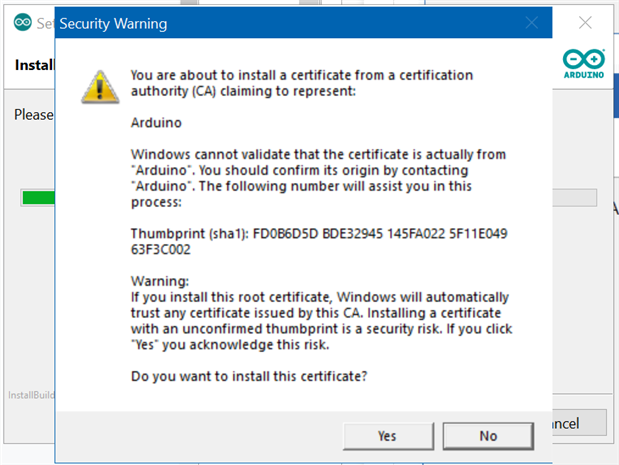619x465 pixels.
Task: Click the green installation progress bar
Action: pyautogui.click(x=37, y=197)
